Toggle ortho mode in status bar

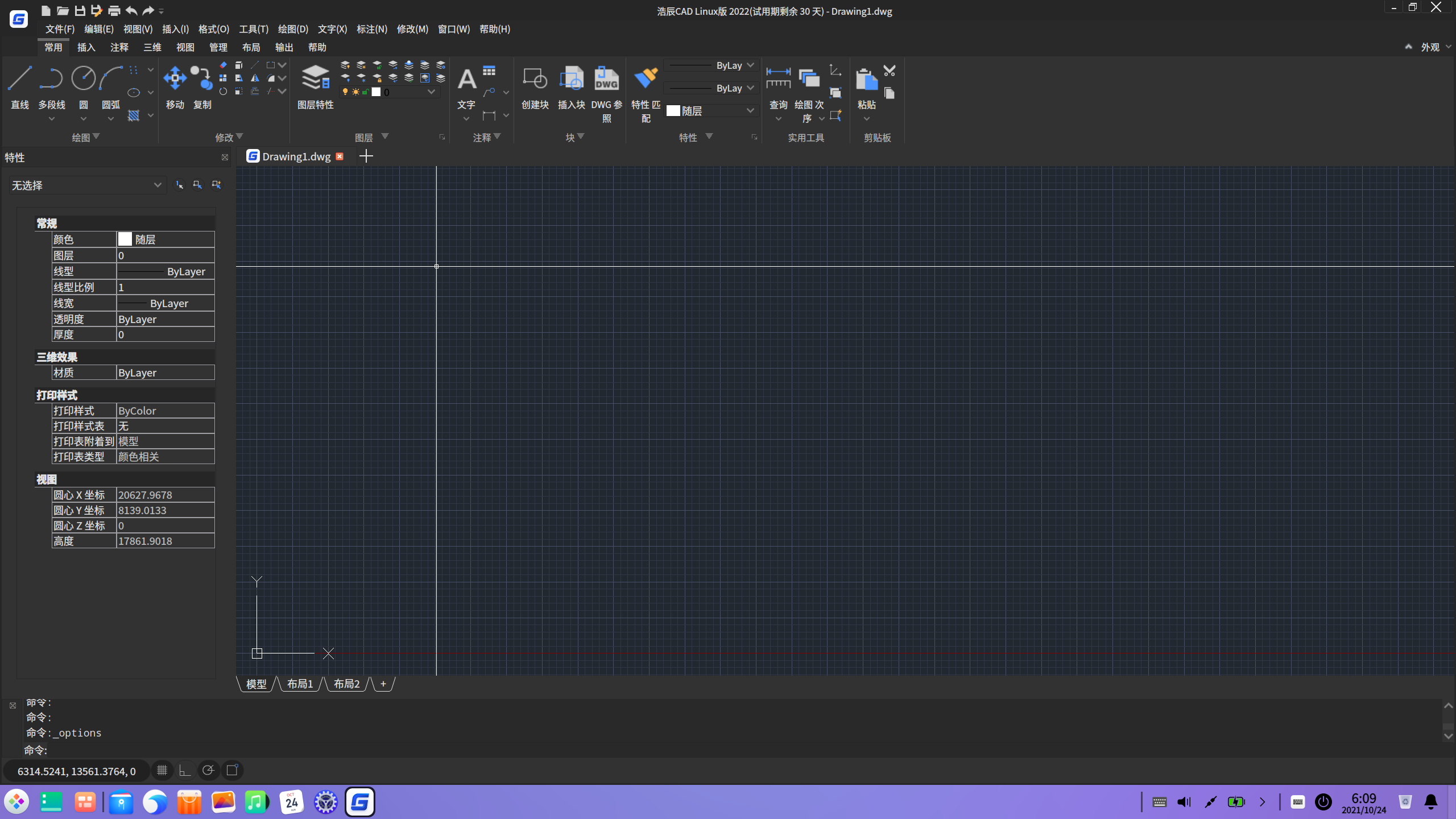tap(185, 771)
